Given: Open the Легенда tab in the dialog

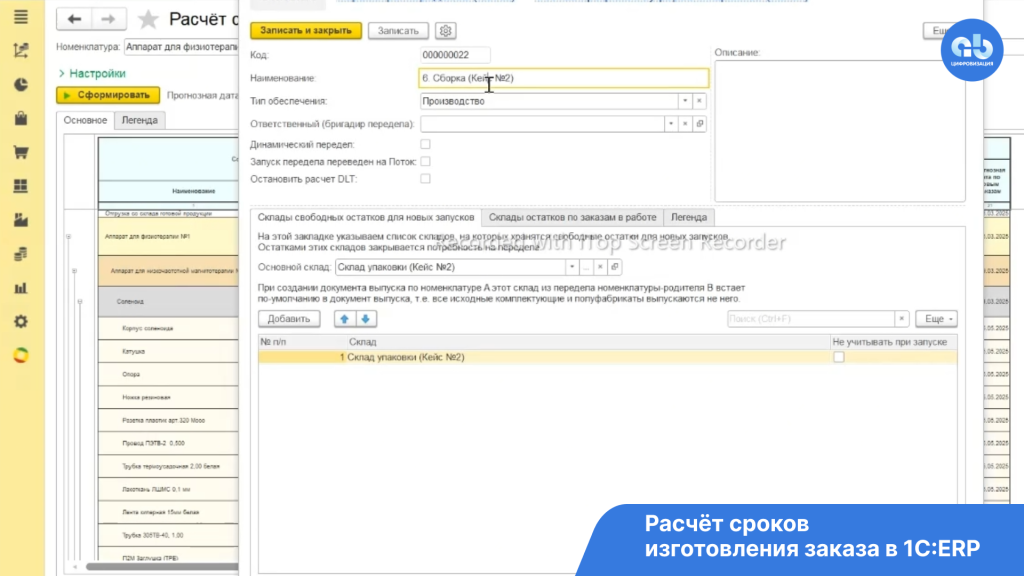Looking at the screenshot, I should tap(689, 217).
